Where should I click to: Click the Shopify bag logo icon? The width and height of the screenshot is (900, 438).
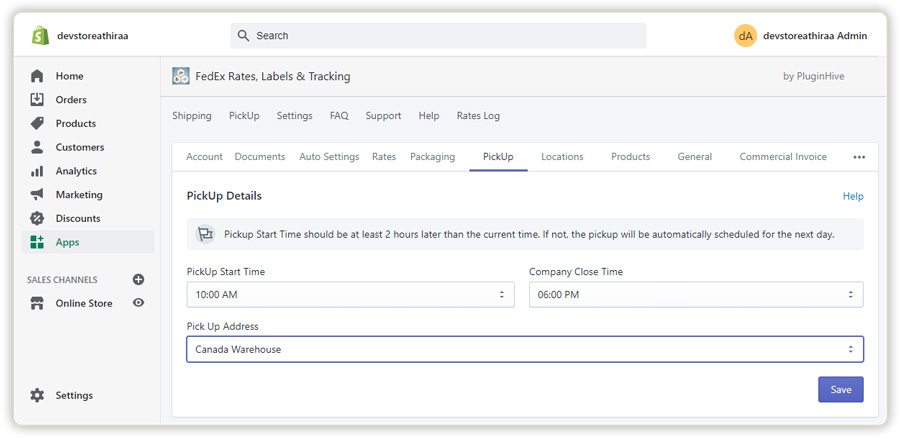coord(40,36)
